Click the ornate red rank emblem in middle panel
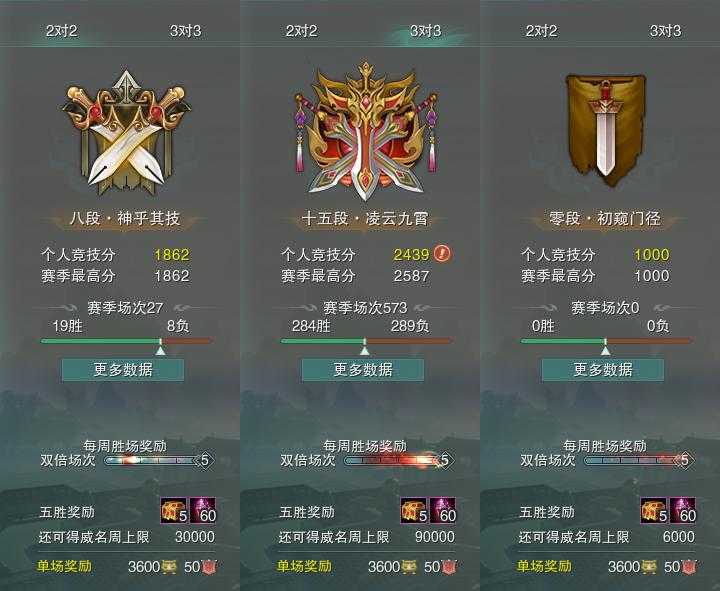Image resolution: width=720 pixels, height=591 pixels. pyautogui.click(x=366, y=131)
